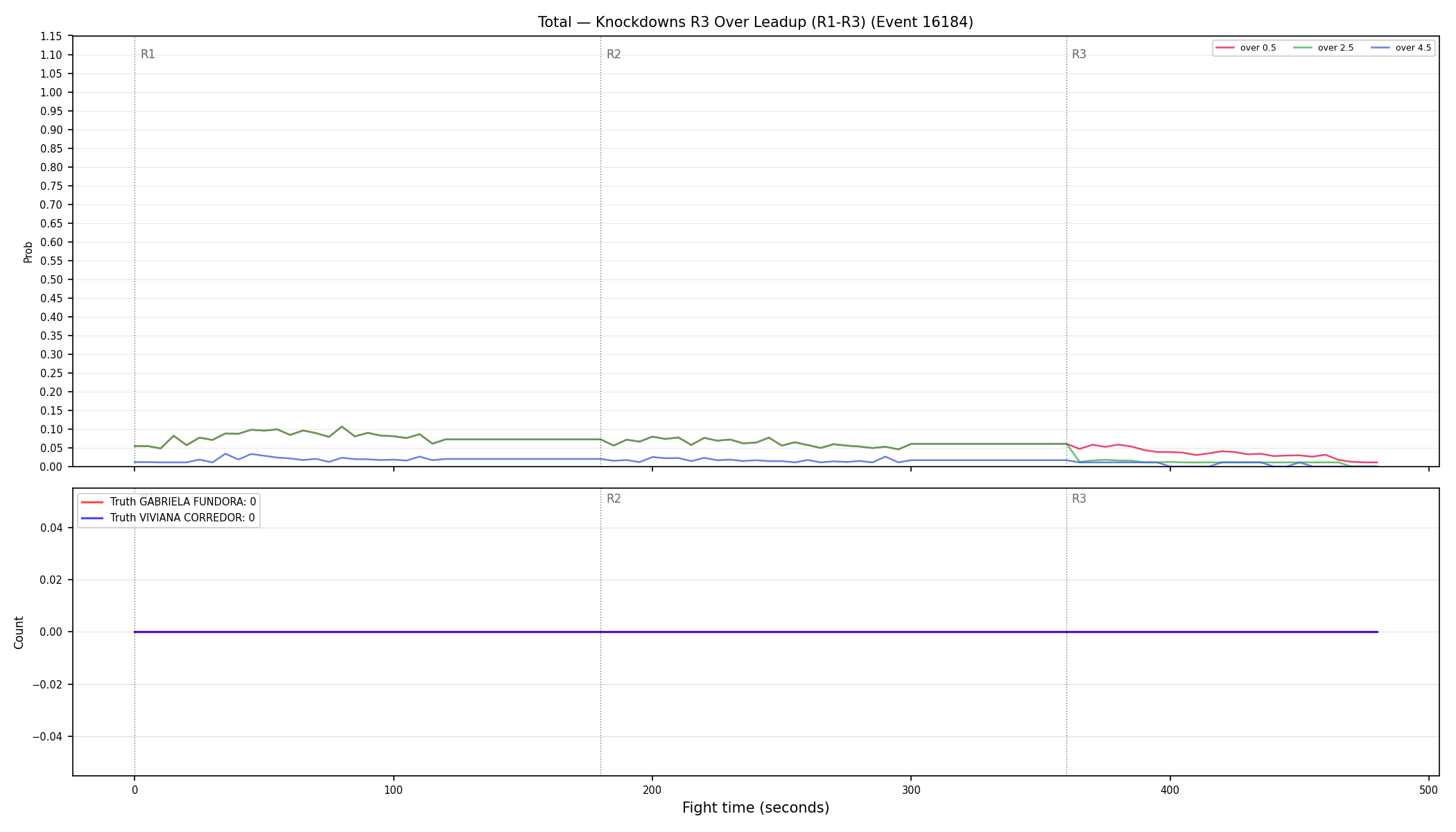Click the 'over 4.5' legend entry

[x=1401, y=48]
